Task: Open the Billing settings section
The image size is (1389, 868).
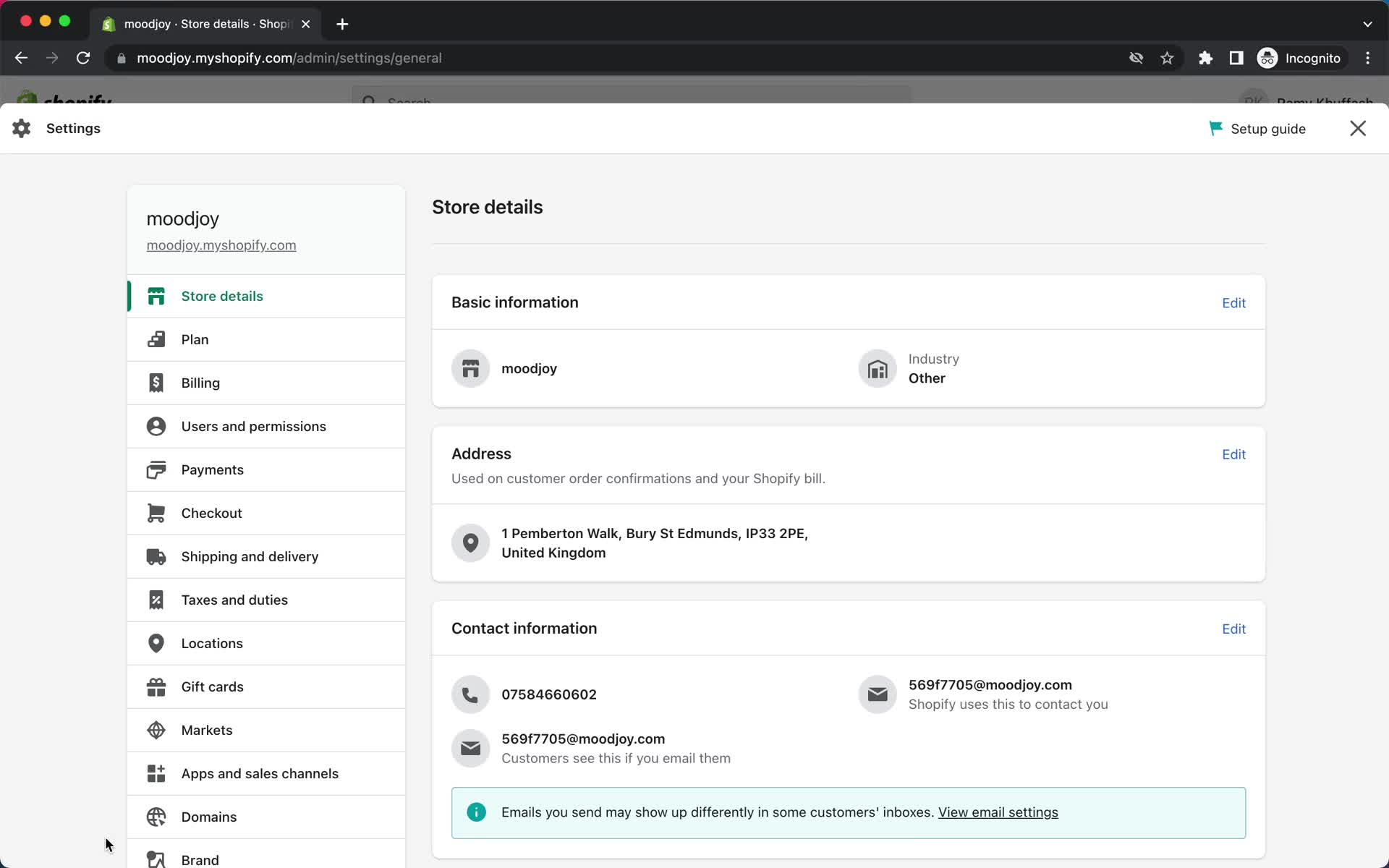Action: [266, 383]
